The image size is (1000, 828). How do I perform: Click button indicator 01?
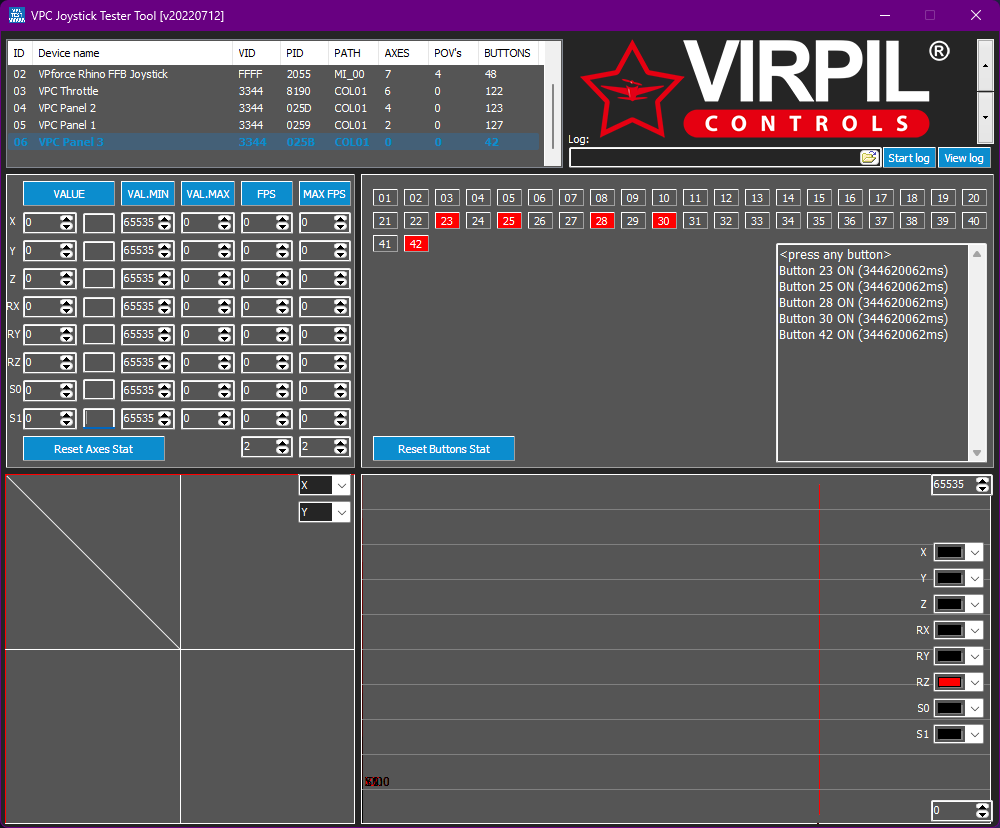pyautogui.click(x=385, y=198)
